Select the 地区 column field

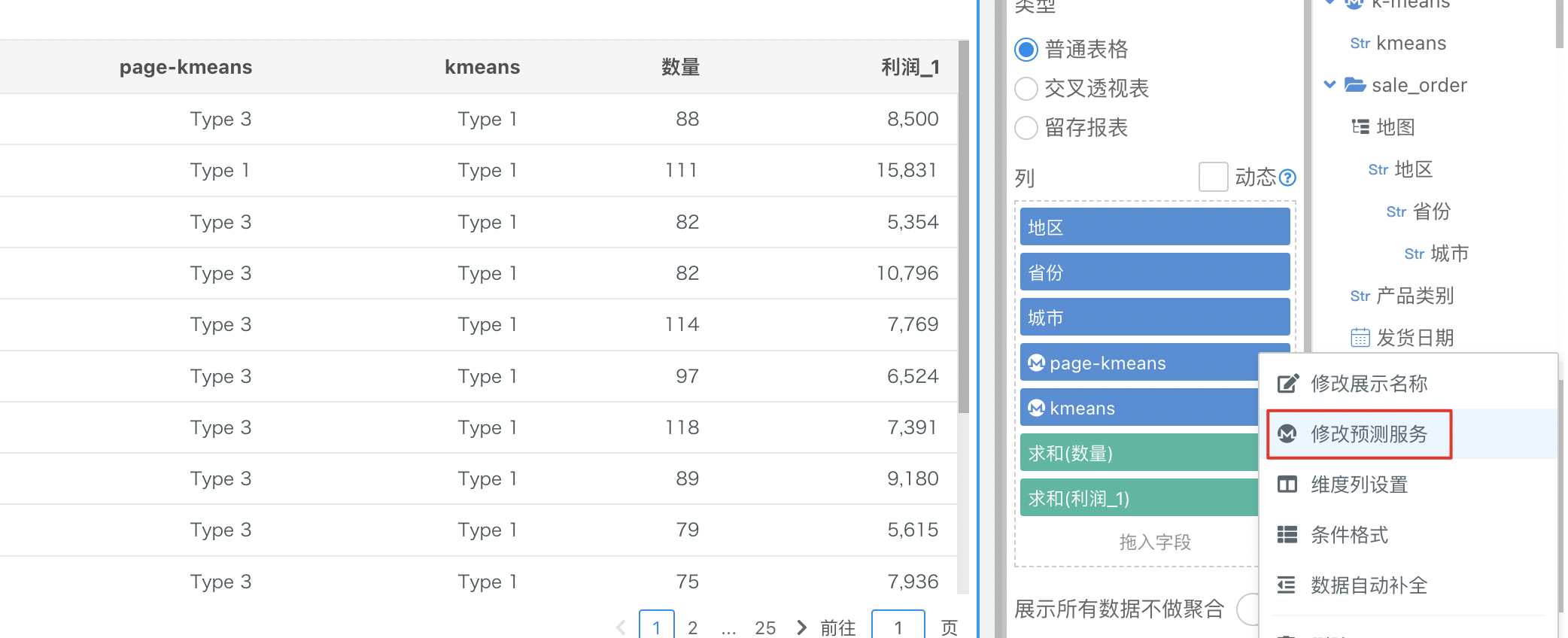(1155, 226)
